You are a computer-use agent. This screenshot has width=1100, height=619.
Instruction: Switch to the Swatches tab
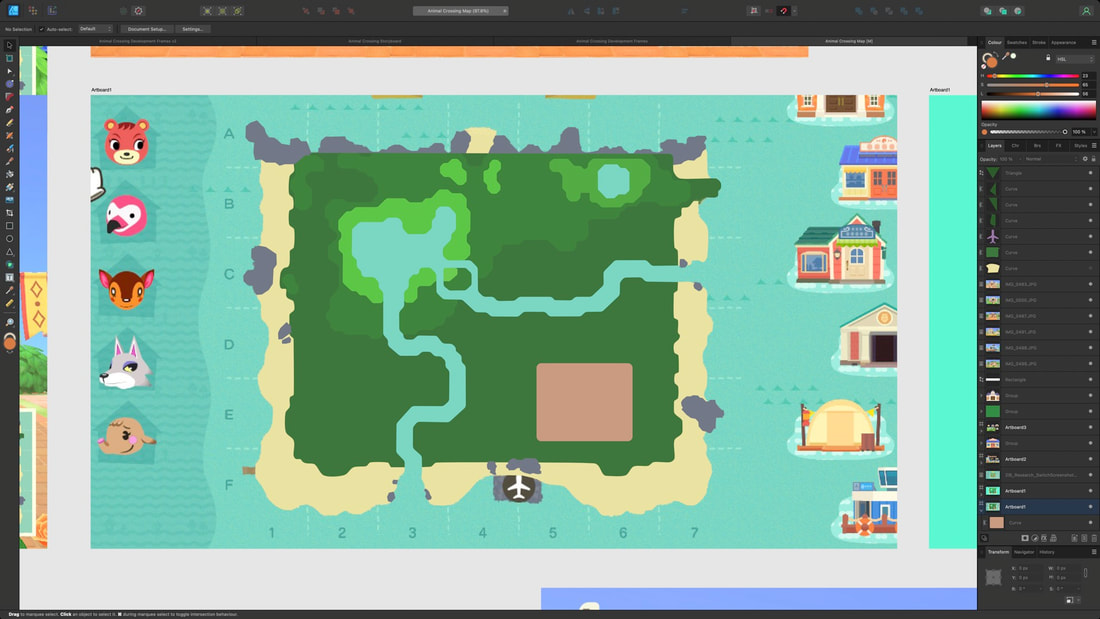1017,42
